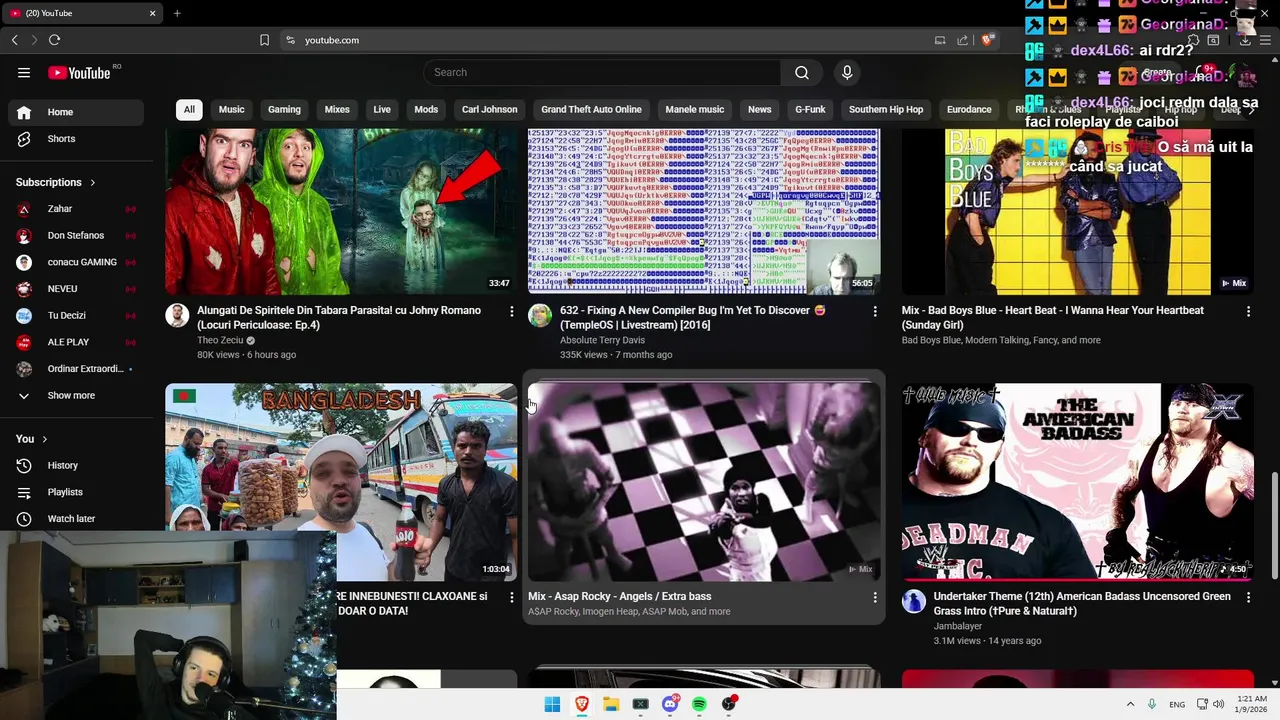This screenshot has height=720, width=1280.
Task: Open Spotify from the taskbar
Action: coord(699,704)
